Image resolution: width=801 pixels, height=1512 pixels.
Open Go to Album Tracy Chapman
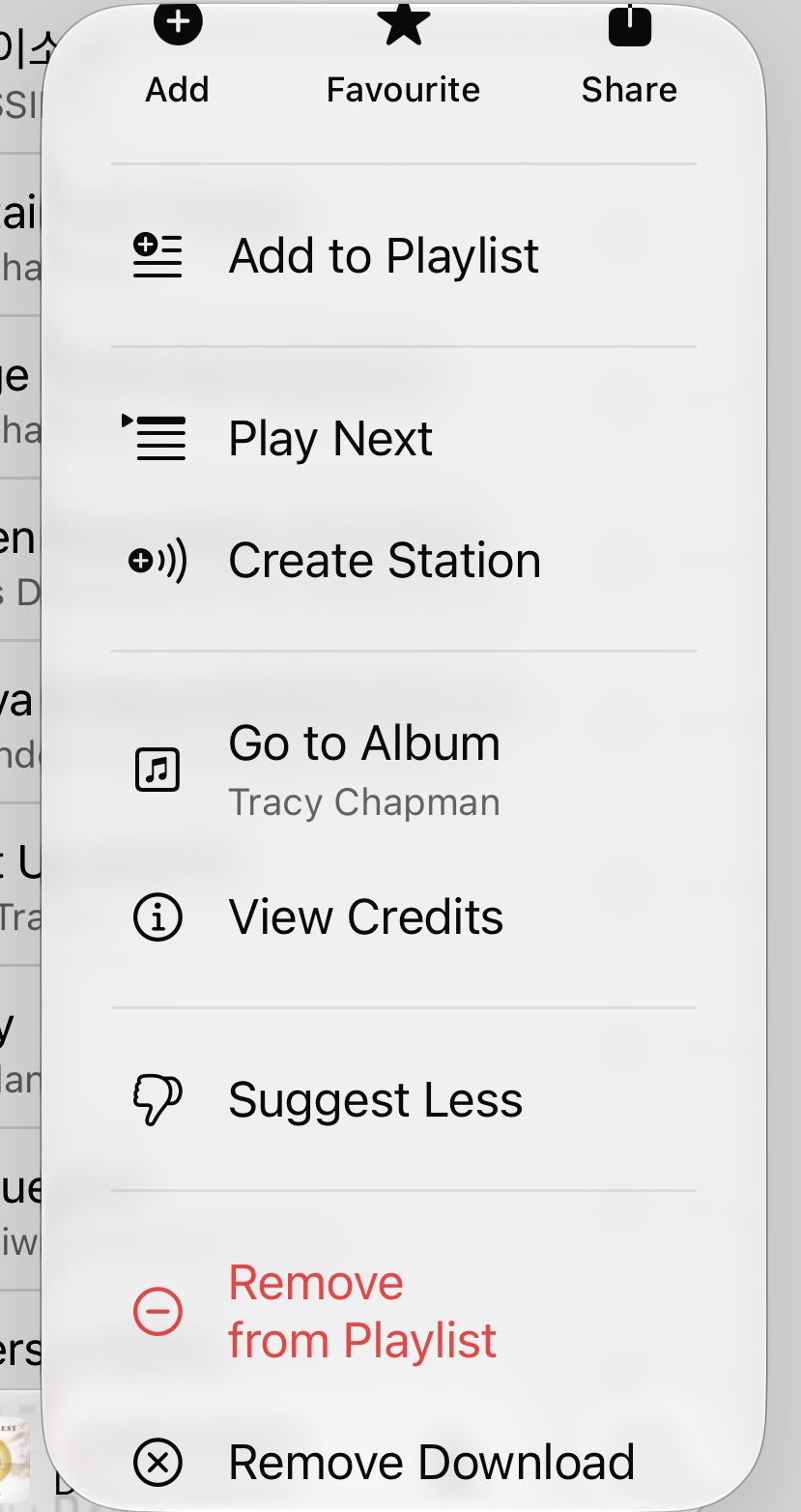coord(404,770)
